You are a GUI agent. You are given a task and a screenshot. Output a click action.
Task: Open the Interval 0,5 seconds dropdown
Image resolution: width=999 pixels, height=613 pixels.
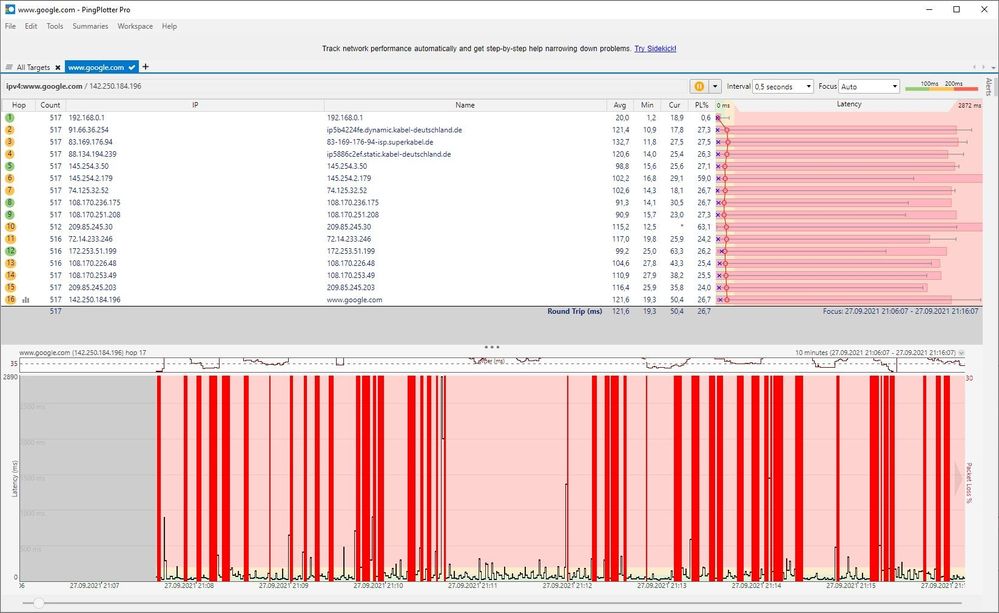[x=783, y=86]
